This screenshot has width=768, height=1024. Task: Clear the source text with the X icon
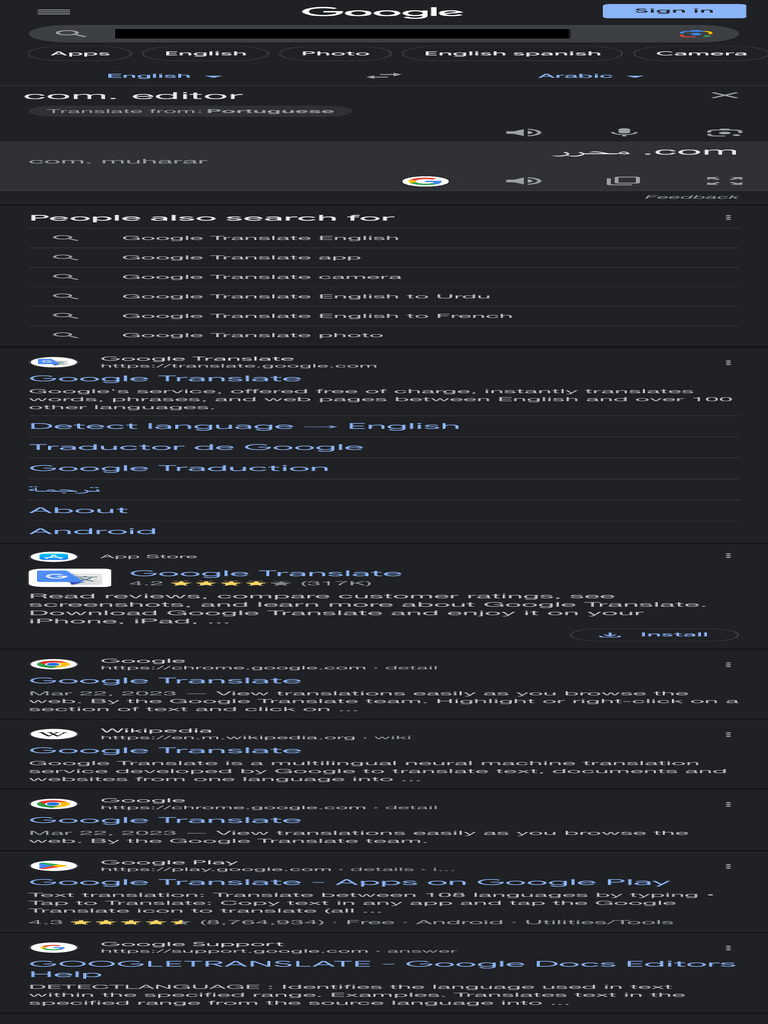(x=724, y=95)
